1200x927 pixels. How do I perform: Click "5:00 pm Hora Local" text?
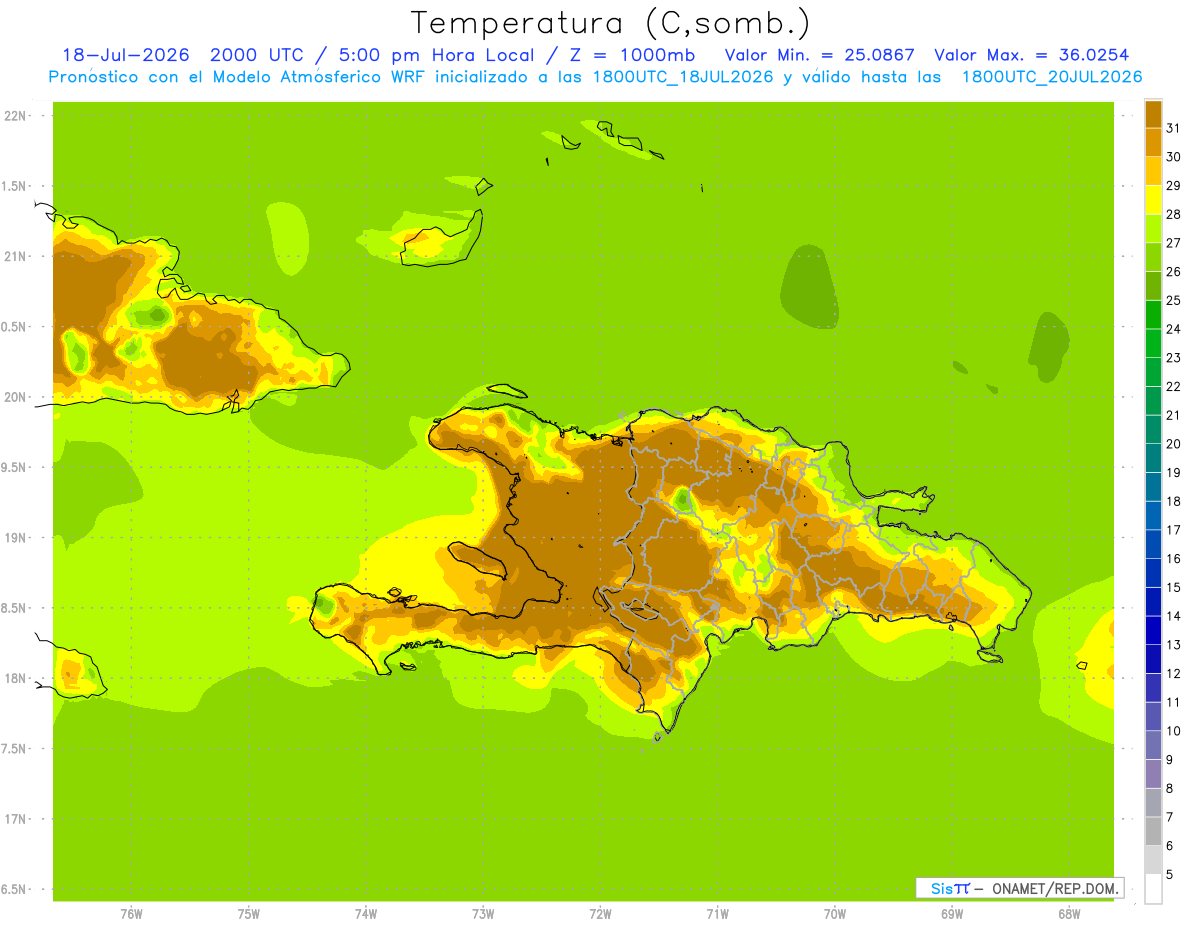point(437,55)
